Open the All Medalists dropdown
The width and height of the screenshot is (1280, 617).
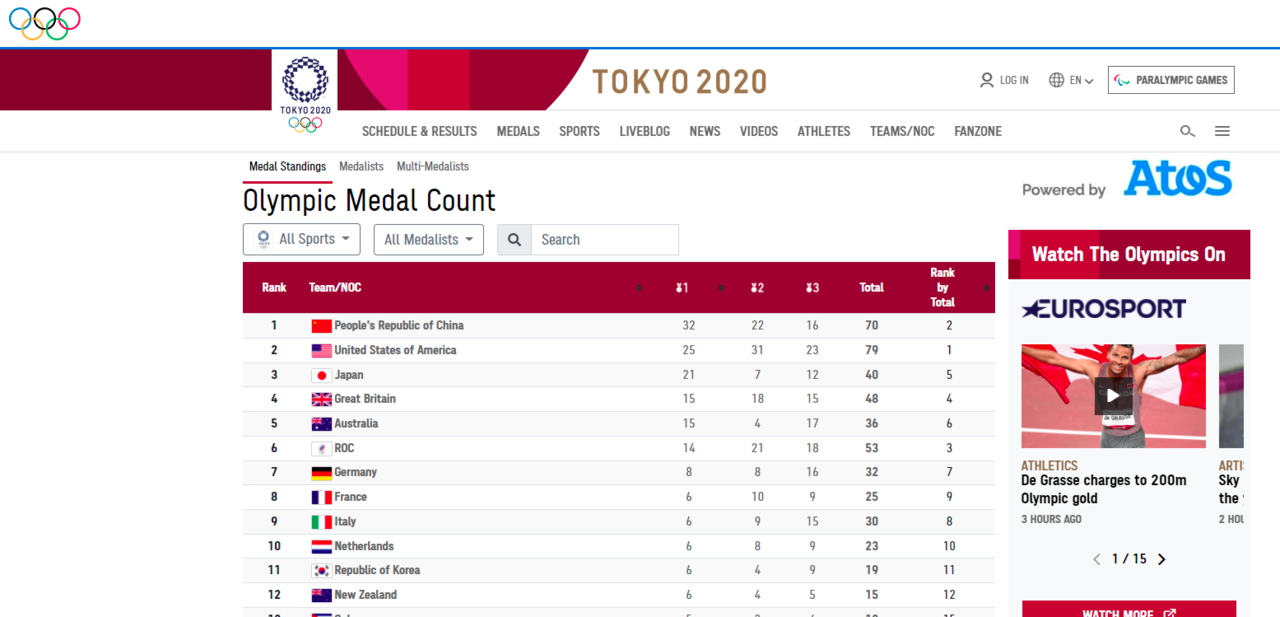(428, 239)
